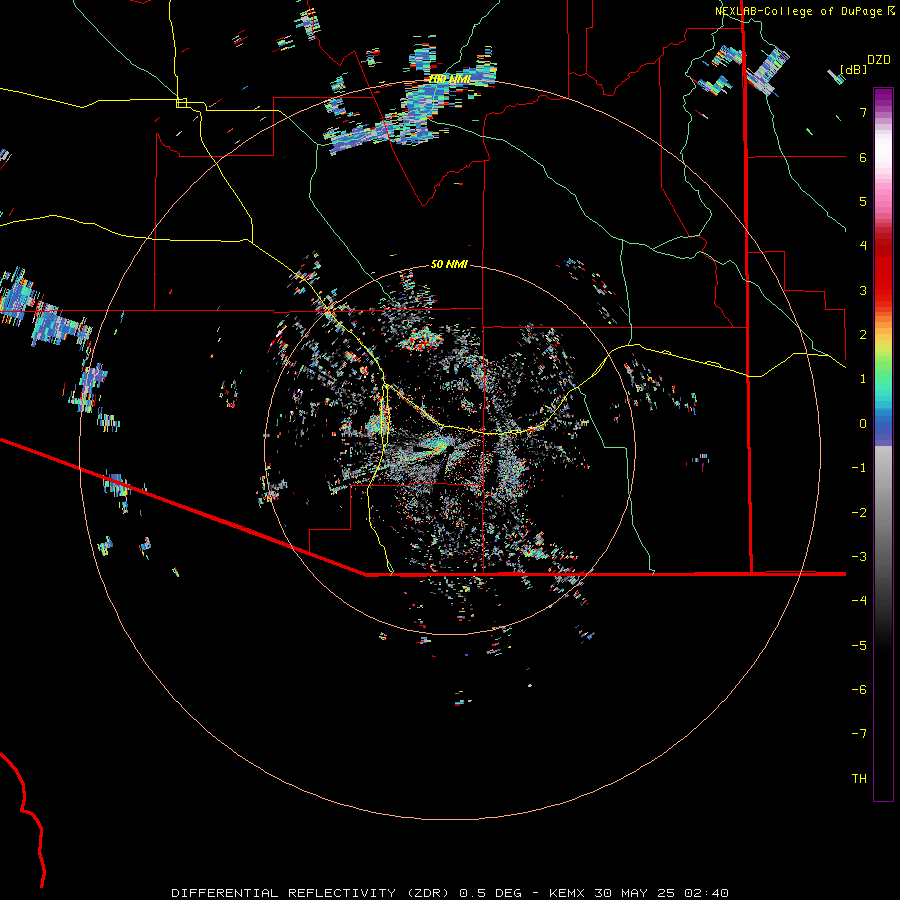Click the -7 value on the color scale
The width and height of the screenshot is (900, 900).
(x=859, y=734)
